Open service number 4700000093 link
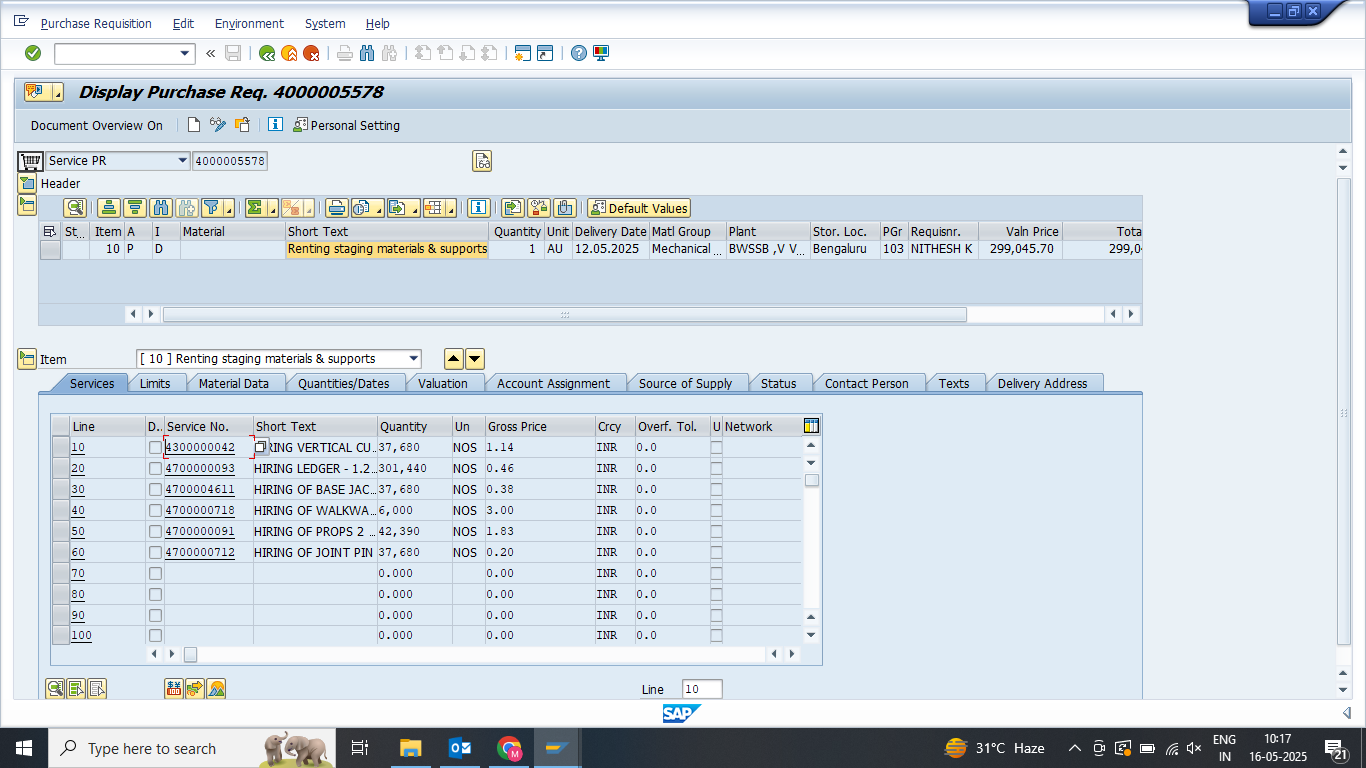 click(x=200, y=469)
